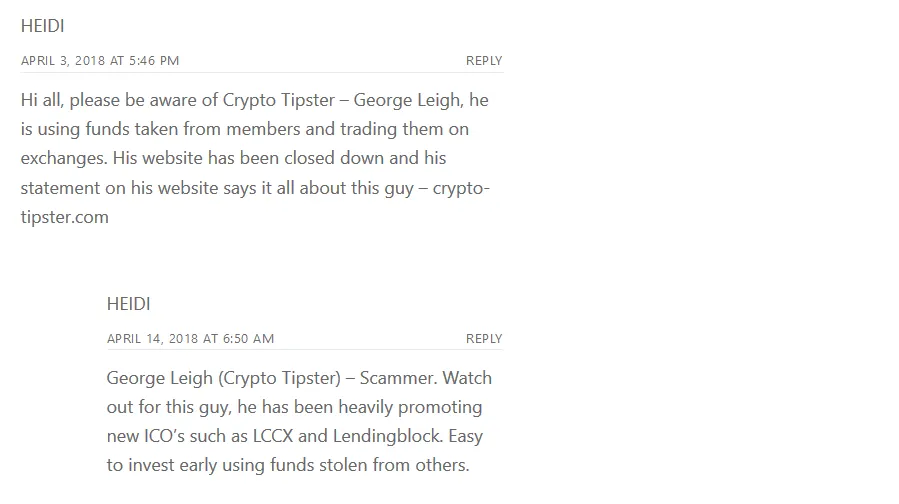The image size is (899, 504).
Task: Reply to Heidi's April 14 nested comment
Action: pyautogui.click(x=484, y=339)
